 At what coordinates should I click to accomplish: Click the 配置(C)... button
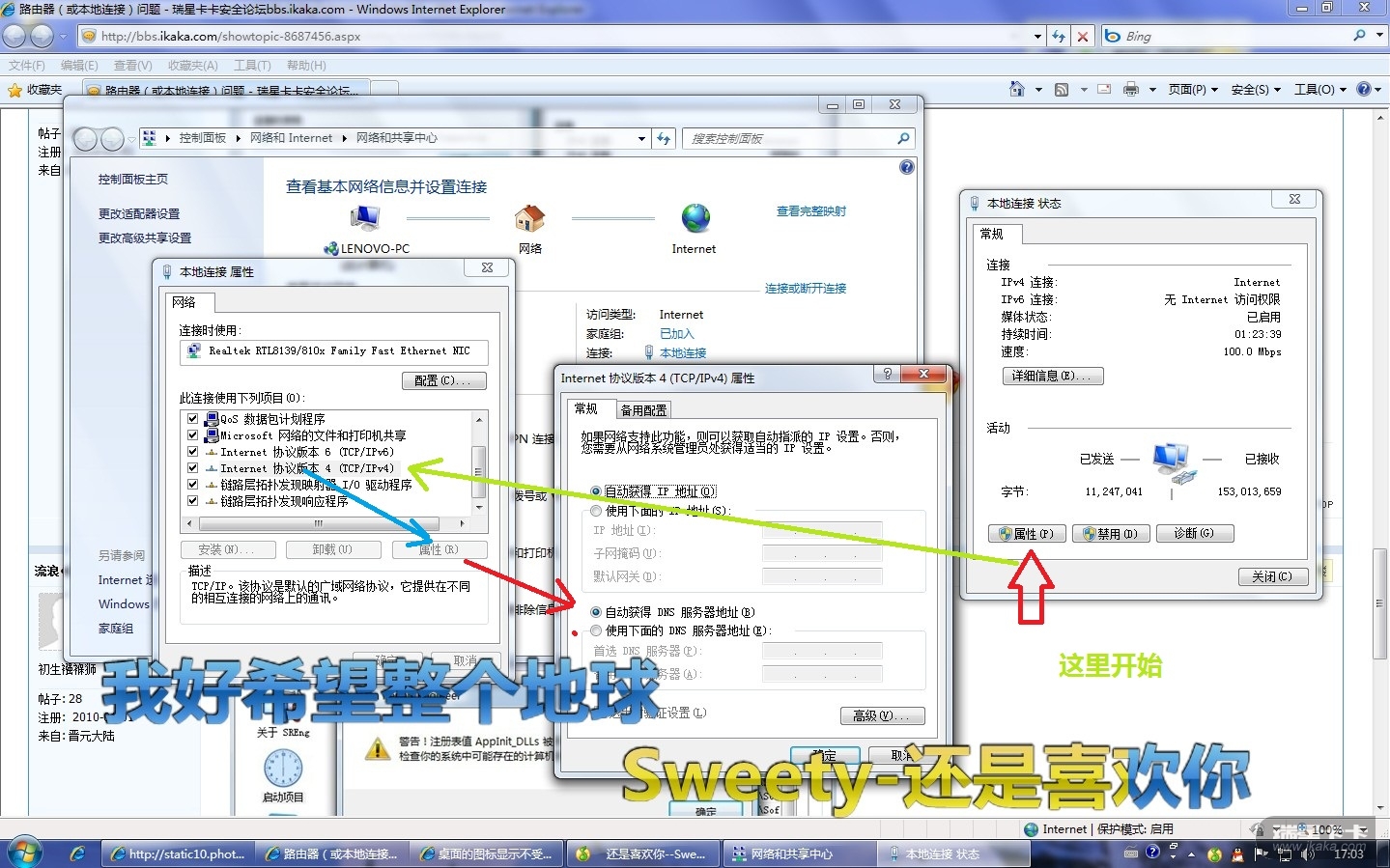(x=443, y=381)
